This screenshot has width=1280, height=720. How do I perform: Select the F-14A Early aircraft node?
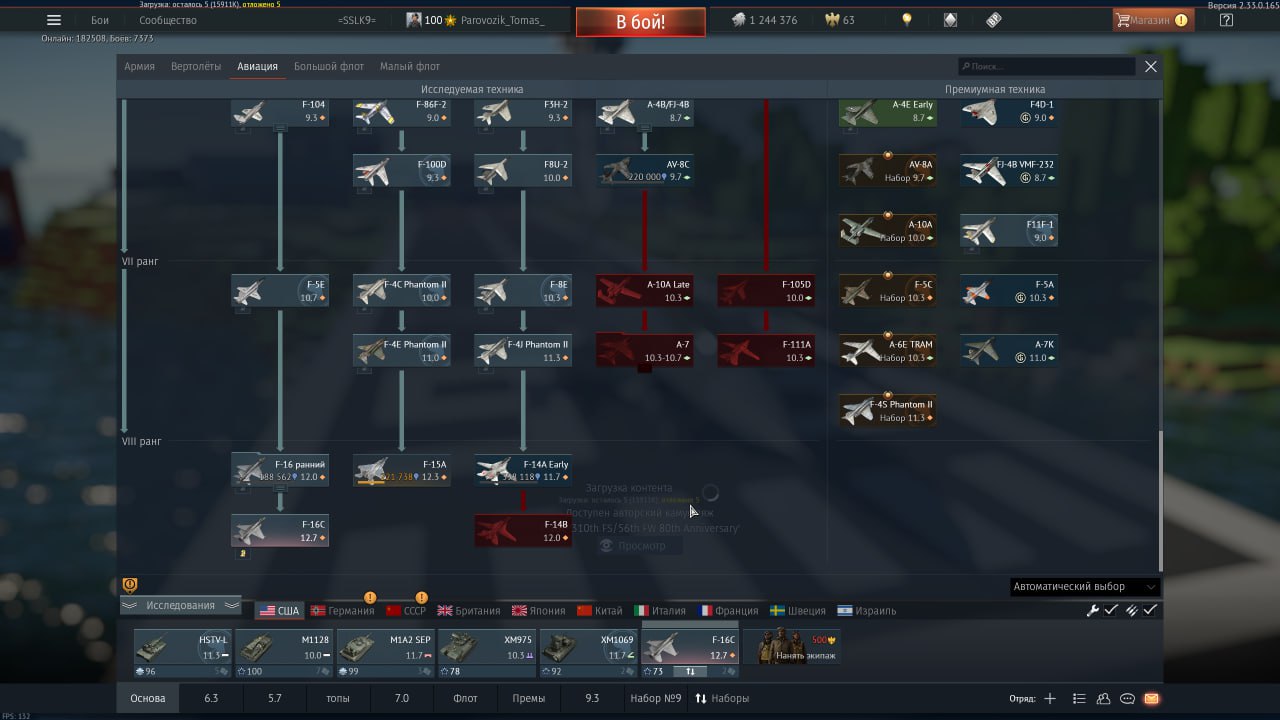[523, 471]
